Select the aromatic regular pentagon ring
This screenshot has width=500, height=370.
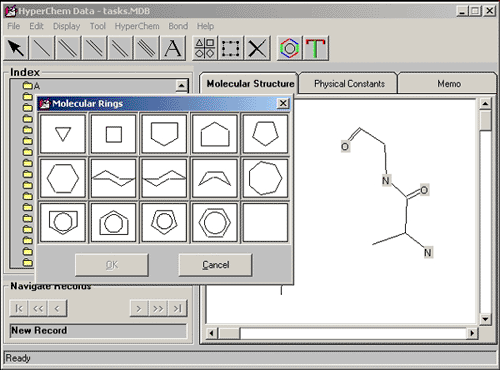point(164,223)
